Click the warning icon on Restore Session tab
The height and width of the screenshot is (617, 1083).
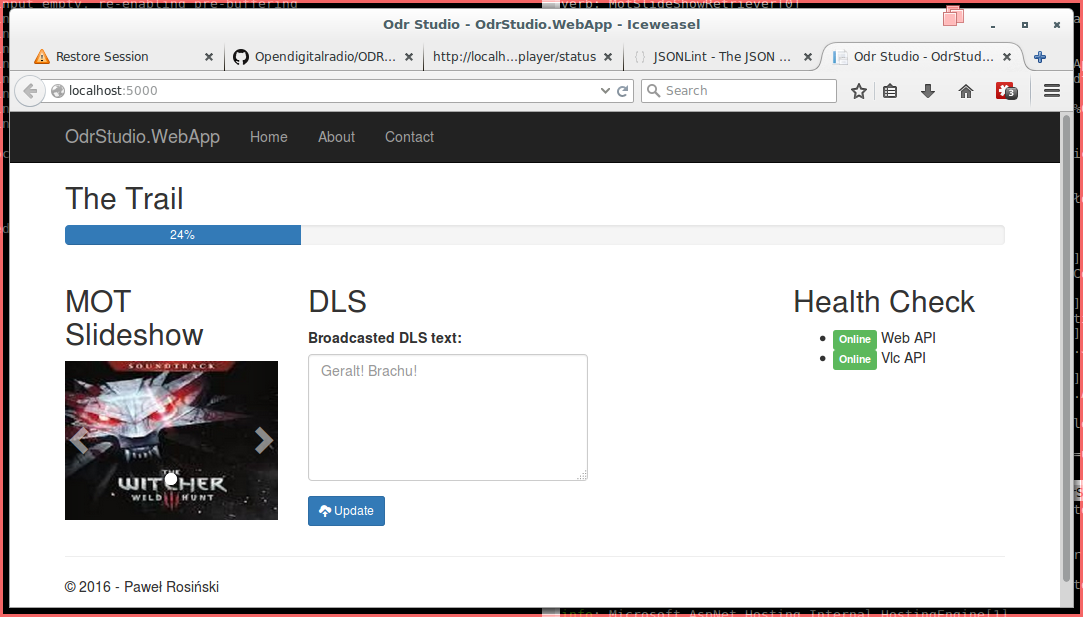(x=42, y=57)
